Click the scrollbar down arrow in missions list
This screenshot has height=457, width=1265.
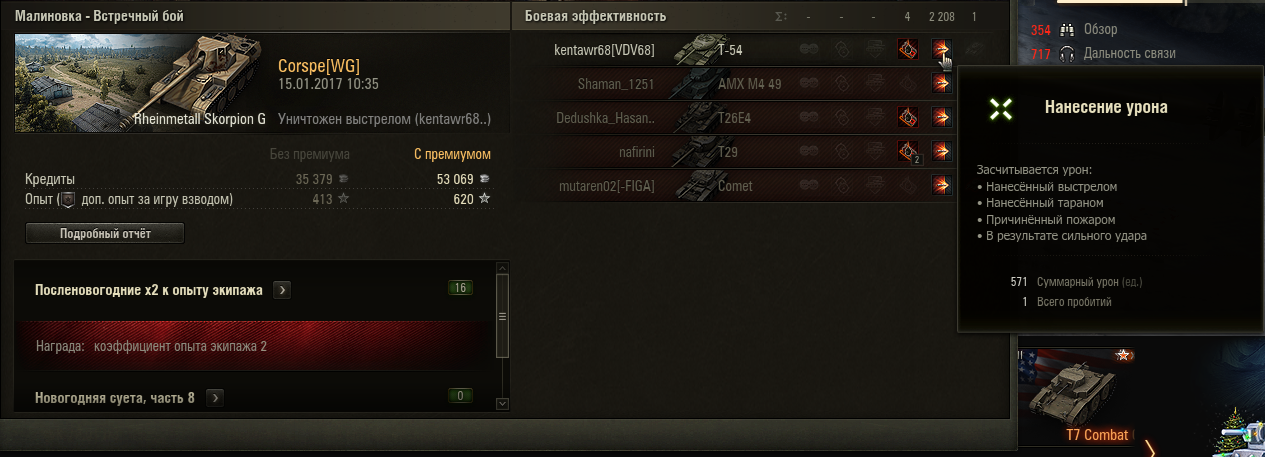[503, 403]
